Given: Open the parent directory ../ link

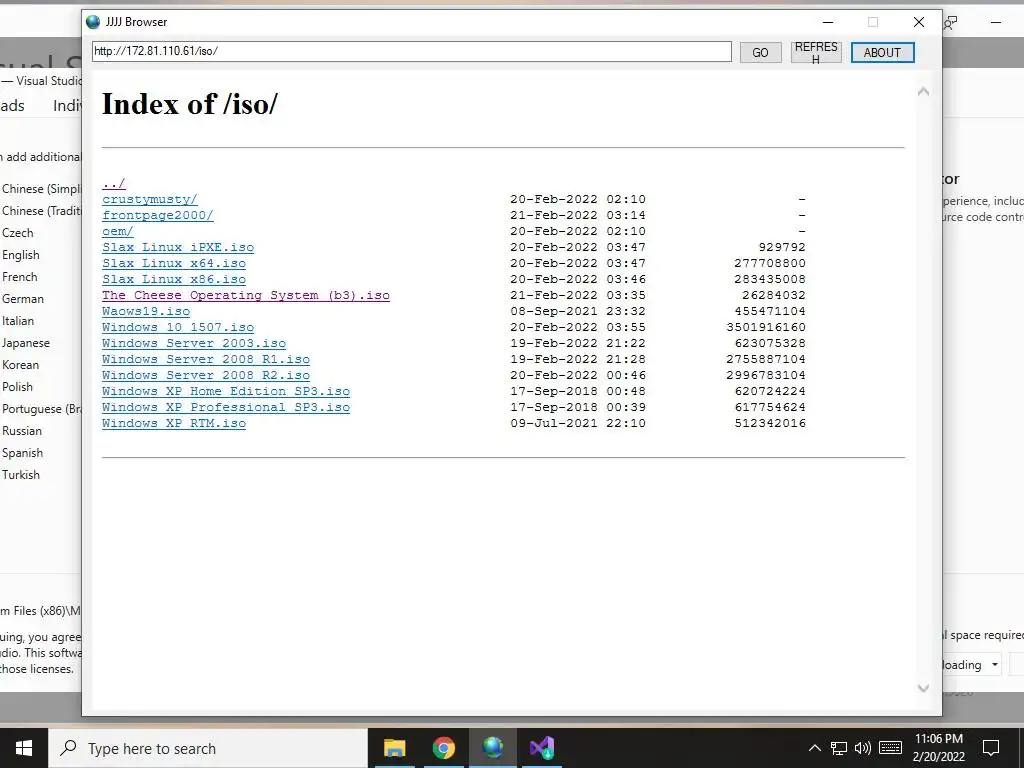Looking at the screenshot, I should click(114, 184).
